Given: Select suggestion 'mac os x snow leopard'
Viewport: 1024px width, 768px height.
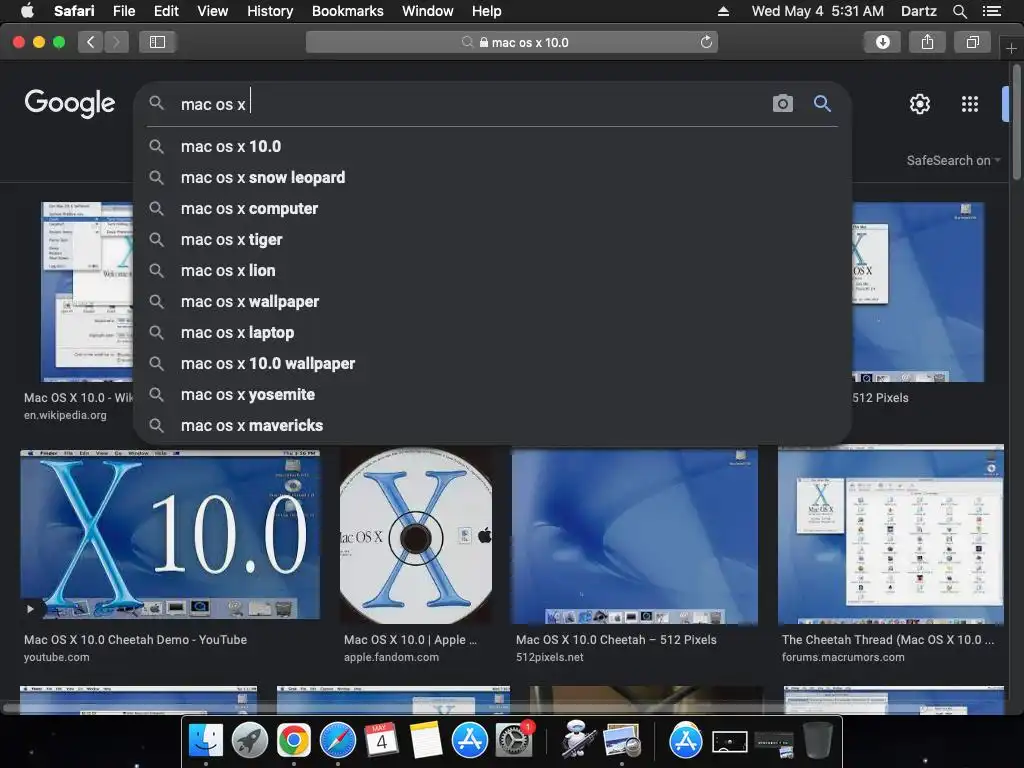Looking at the screenshot, I should pyautogui.click(x=492, y=178).
